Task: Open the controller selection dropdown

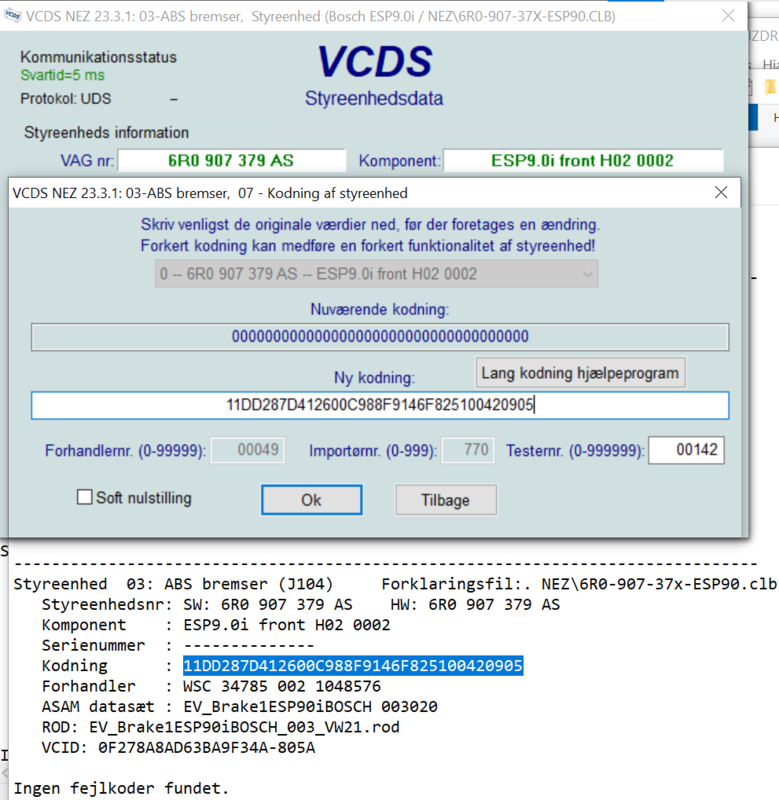Action: pos(376,274)
